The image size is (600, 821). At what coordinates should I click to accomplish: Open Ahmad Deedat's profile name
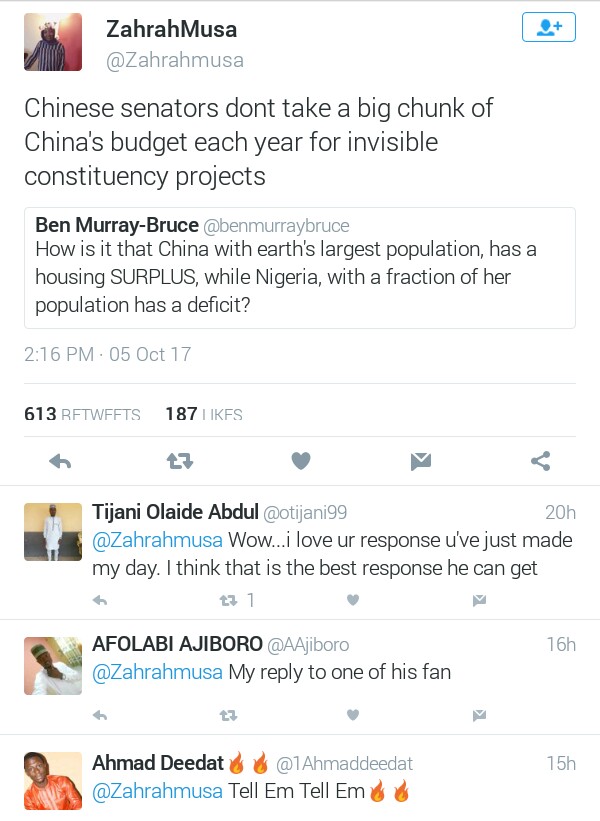156,763
